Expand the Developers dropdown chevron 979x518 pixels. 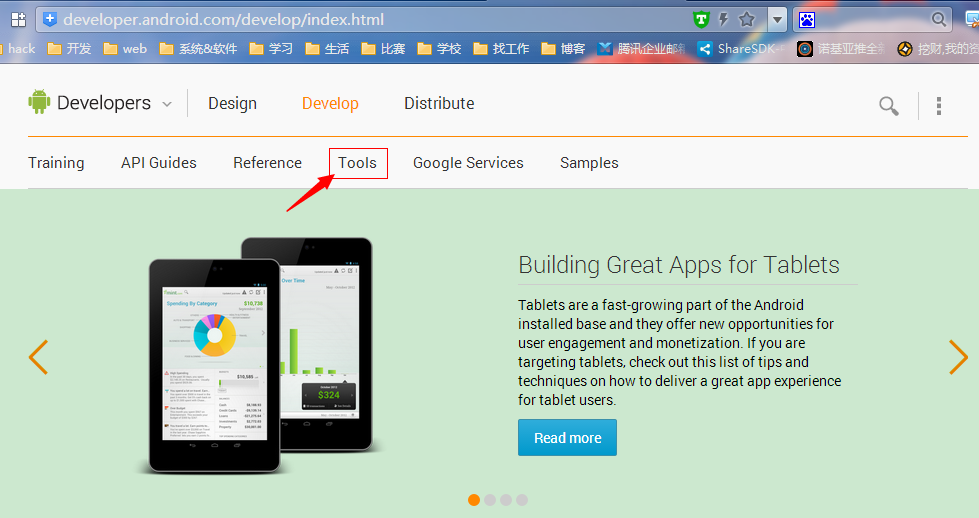coord(167,104)
